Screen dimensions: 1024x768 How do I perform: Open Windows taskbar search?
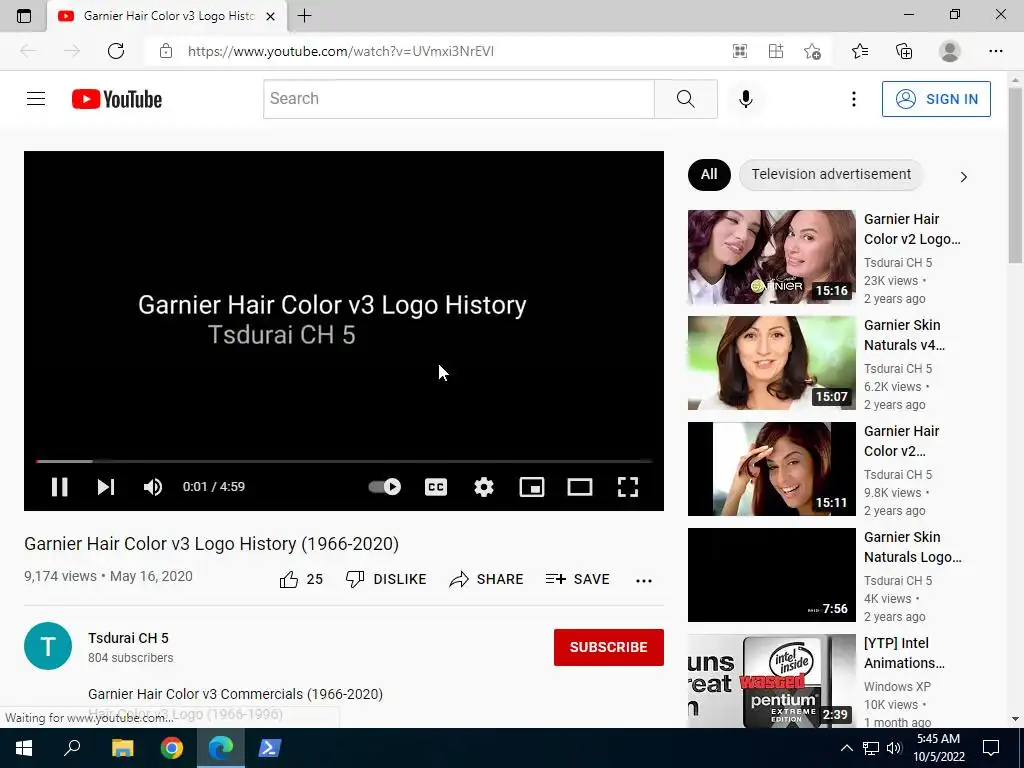click(x=72, y=748)
